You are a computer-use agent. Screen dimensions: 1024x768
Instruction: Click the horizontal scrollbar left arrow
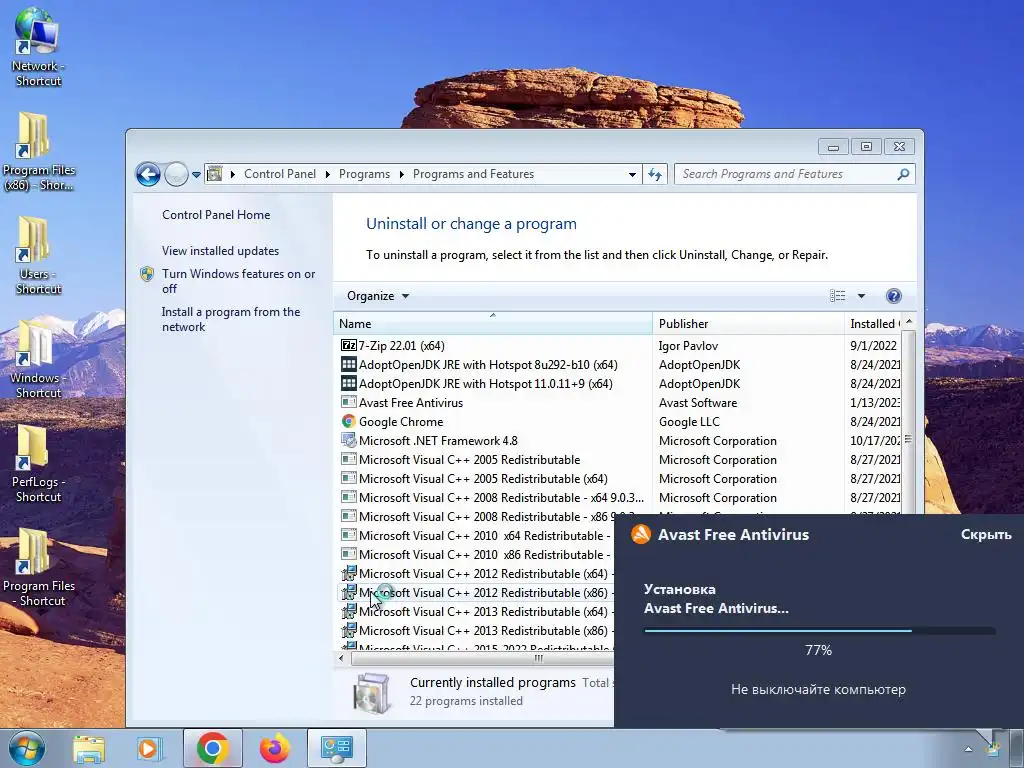coord(341,658)
